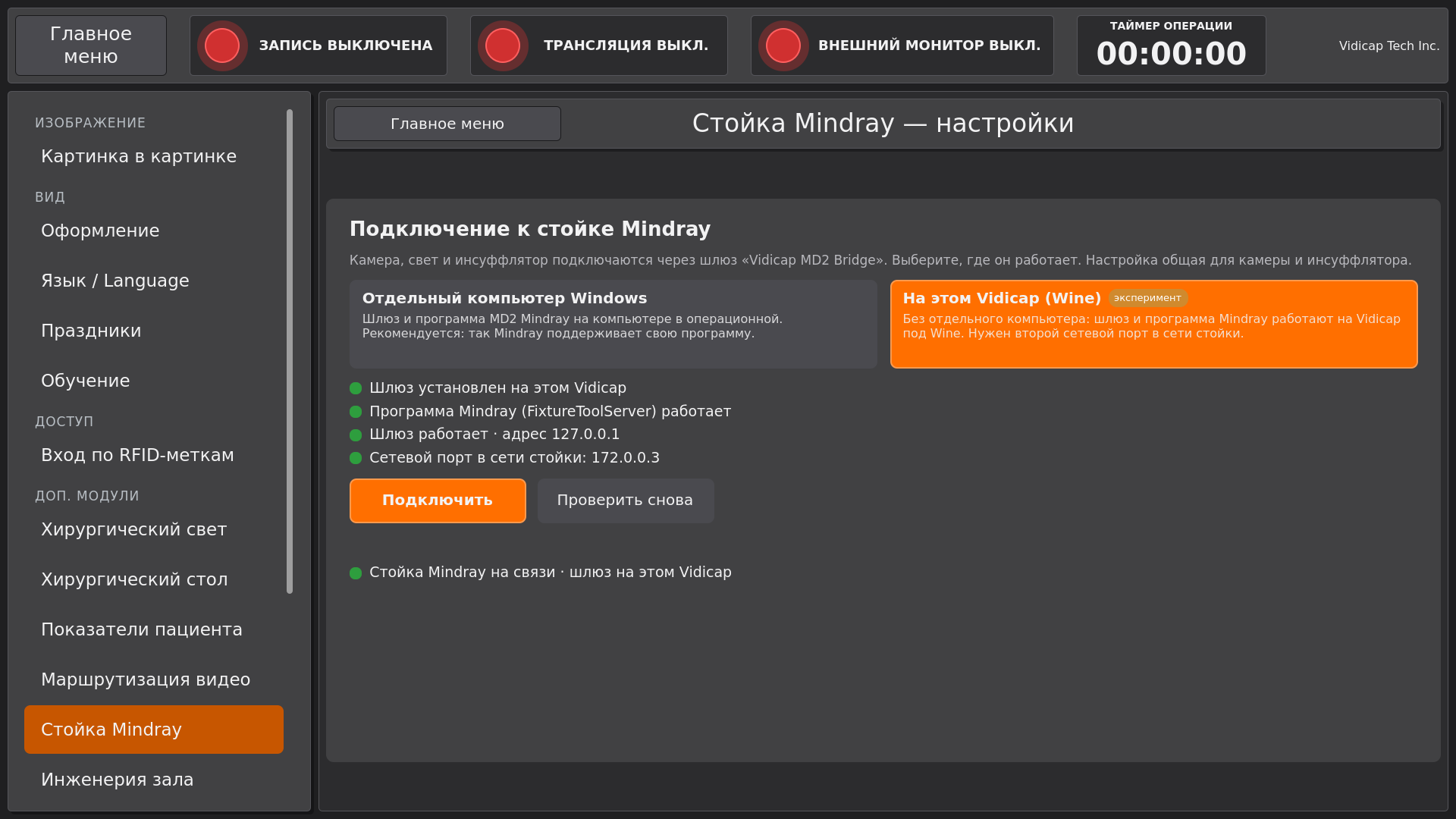Open "Картинка в картинке" sidebar item
The image size is (1456, 819).
(154, 156)
